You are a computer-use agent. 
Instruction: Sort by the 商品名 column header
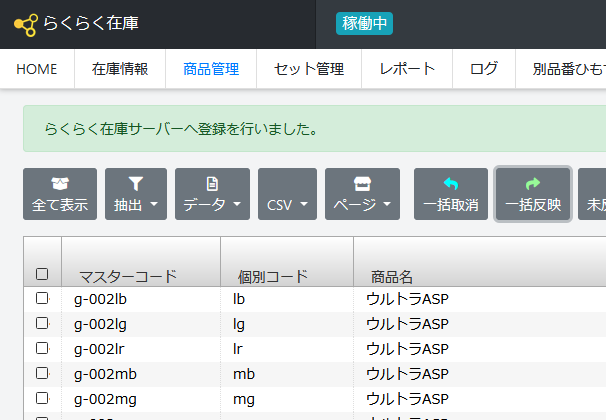(x=480, y=262)
